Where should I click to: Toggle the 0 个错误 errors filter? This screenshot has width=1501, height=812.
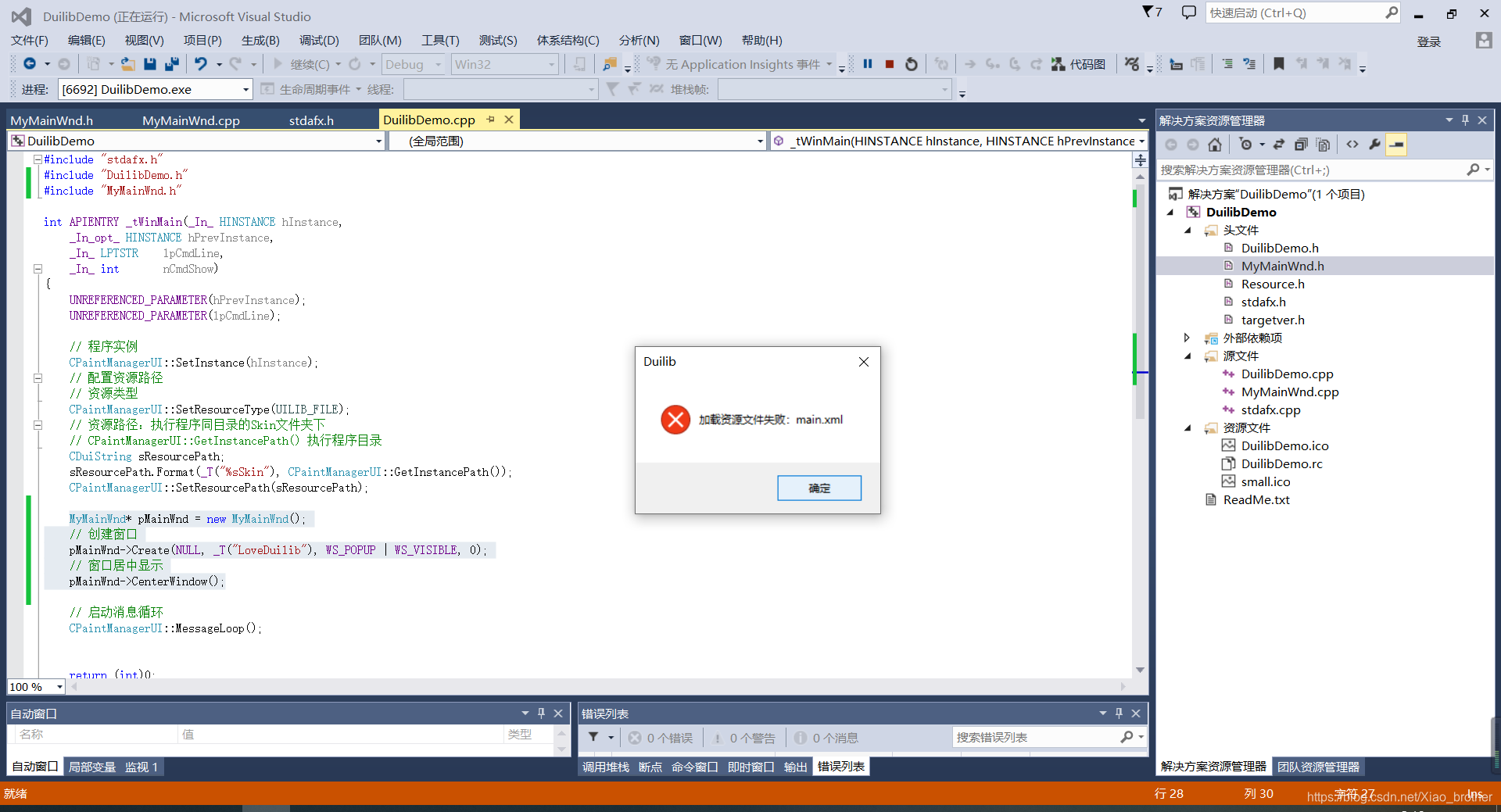pos(661,738)
